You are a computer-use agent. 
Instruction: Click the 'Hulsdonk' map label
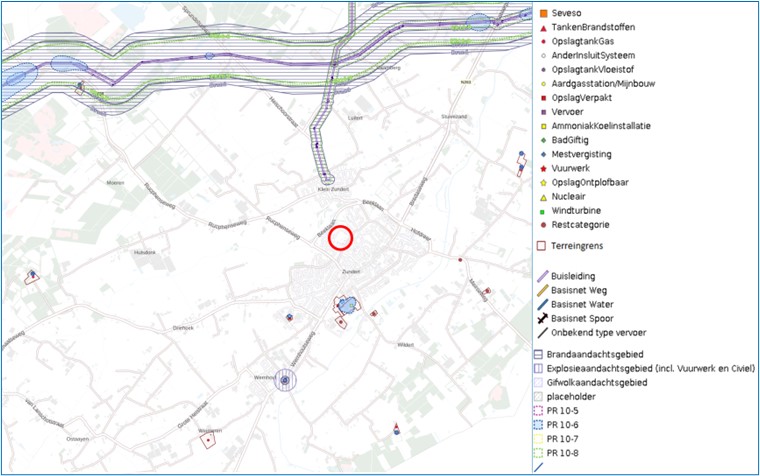145,253
